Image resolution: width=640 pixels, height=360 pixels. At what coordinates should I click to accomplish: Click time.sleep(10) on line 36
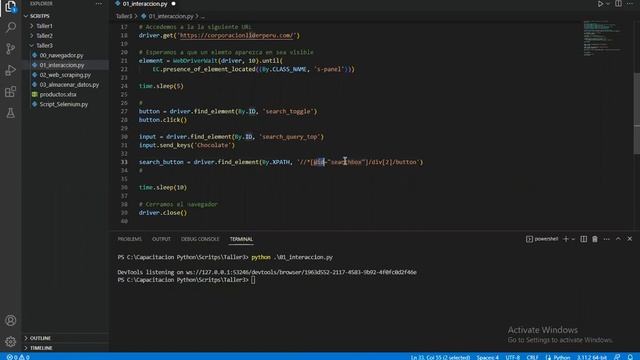(162, 187)
